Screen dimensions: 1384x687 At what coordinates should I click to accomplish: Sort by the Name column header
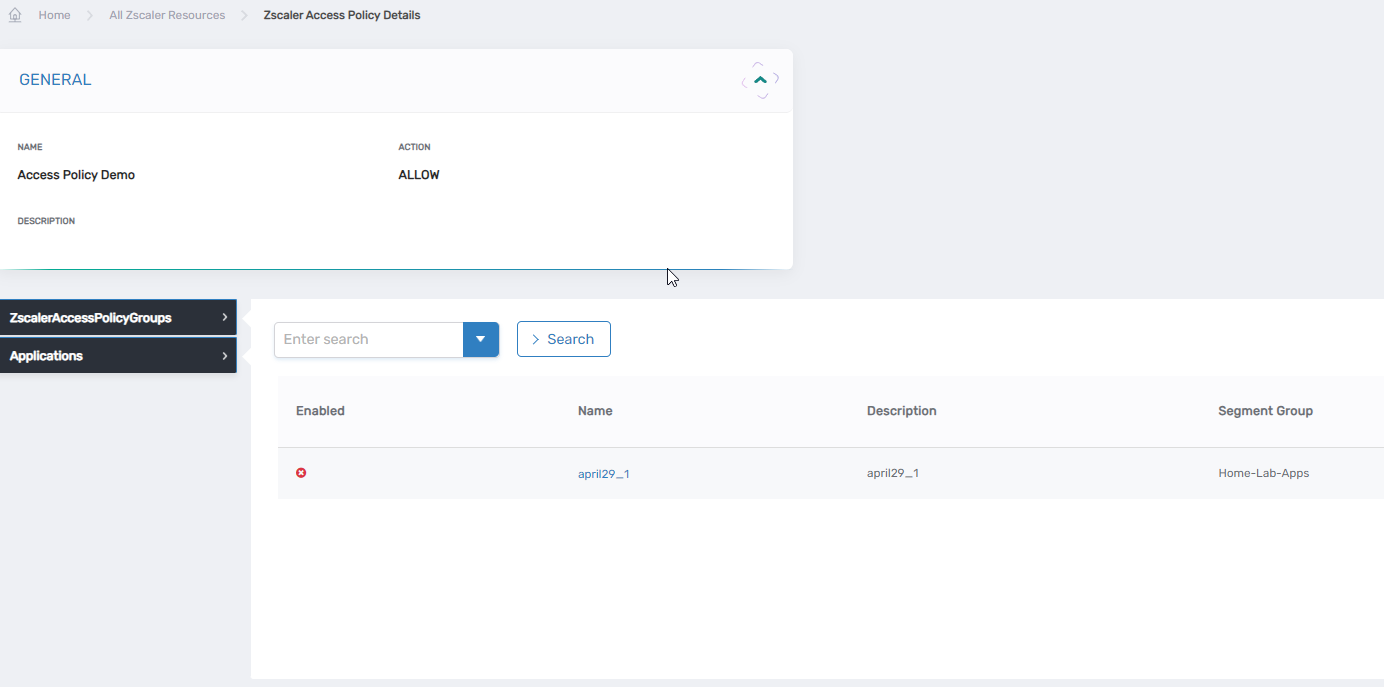tap(595, 411)
